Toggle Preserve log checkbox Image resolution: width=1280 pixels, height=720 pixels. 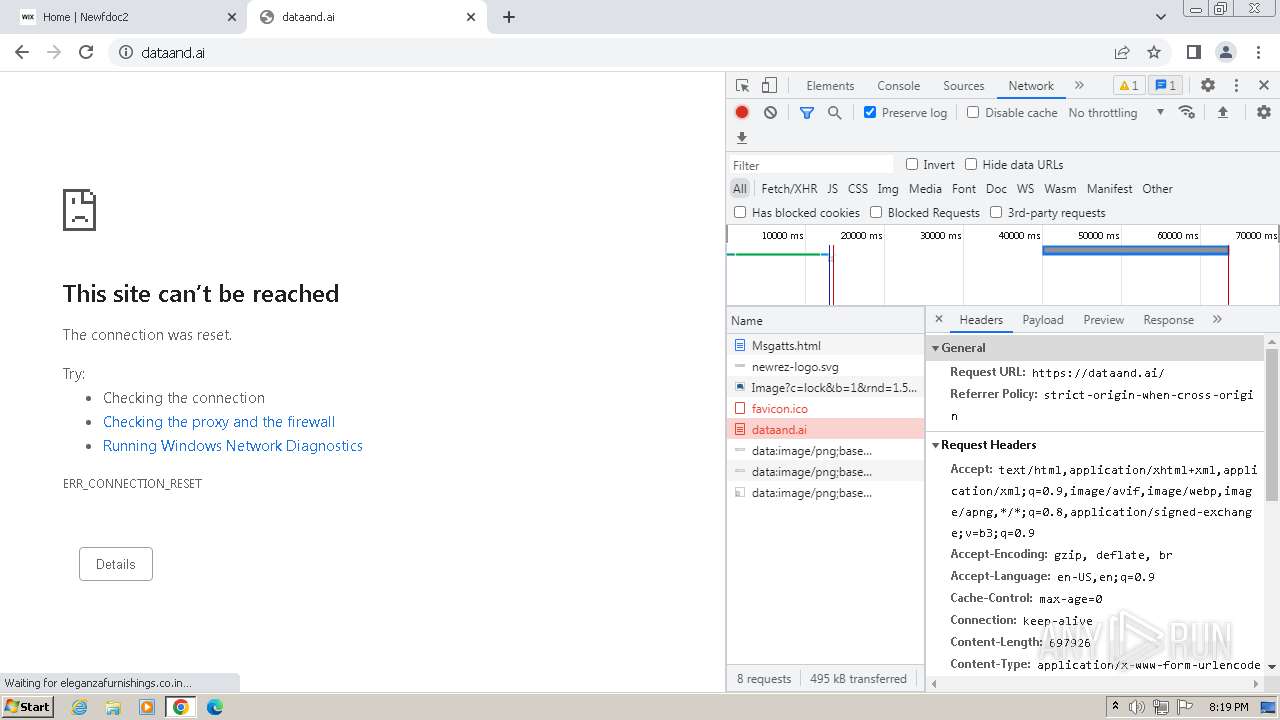[870, 113]
